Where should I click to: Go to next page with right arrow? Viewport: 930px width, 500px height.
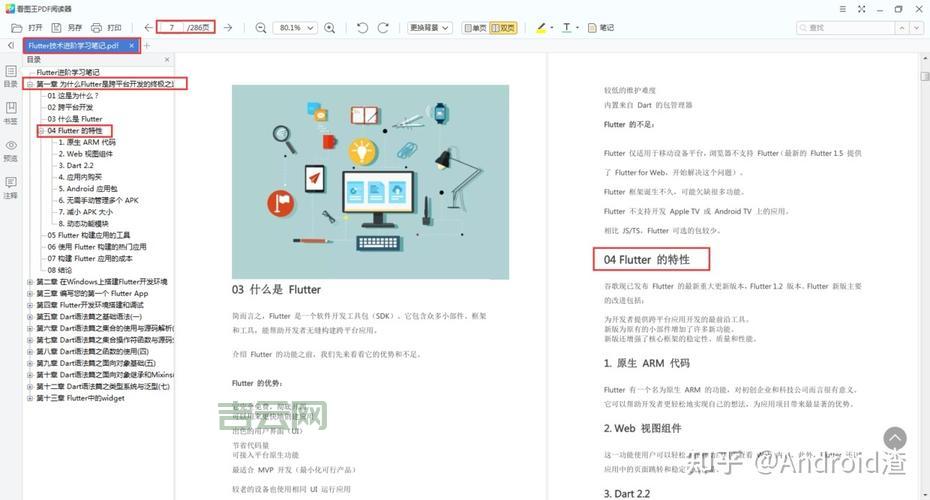228,28
